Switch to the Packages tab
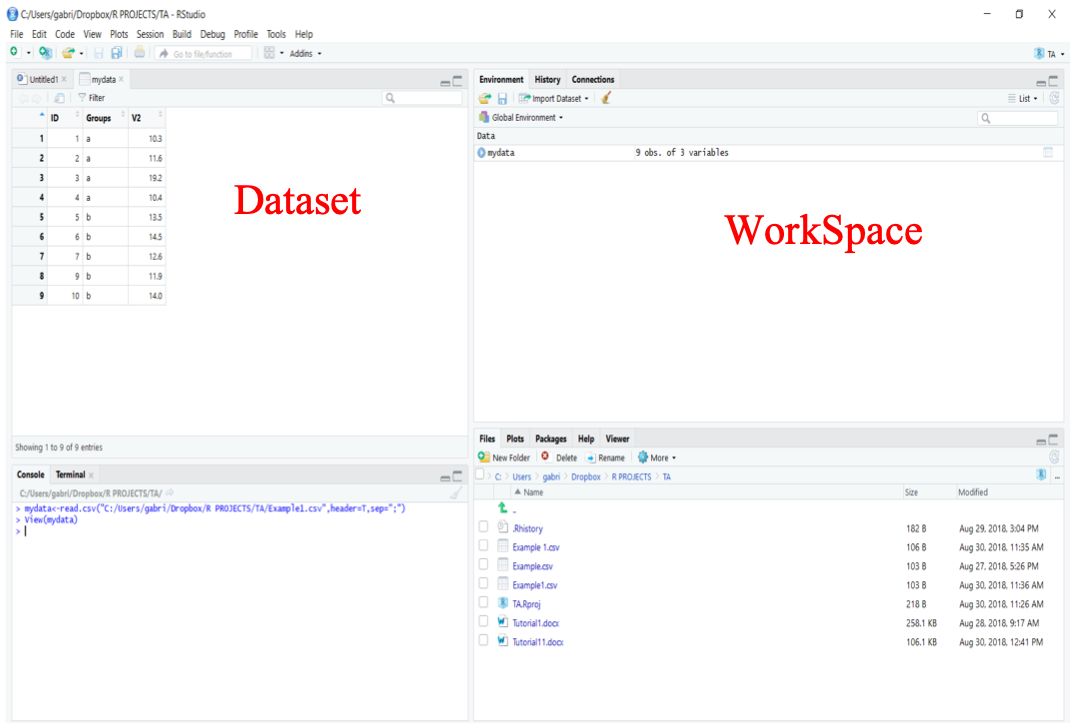This screenshot has width=1080, height=723. (x=550, y=439)
